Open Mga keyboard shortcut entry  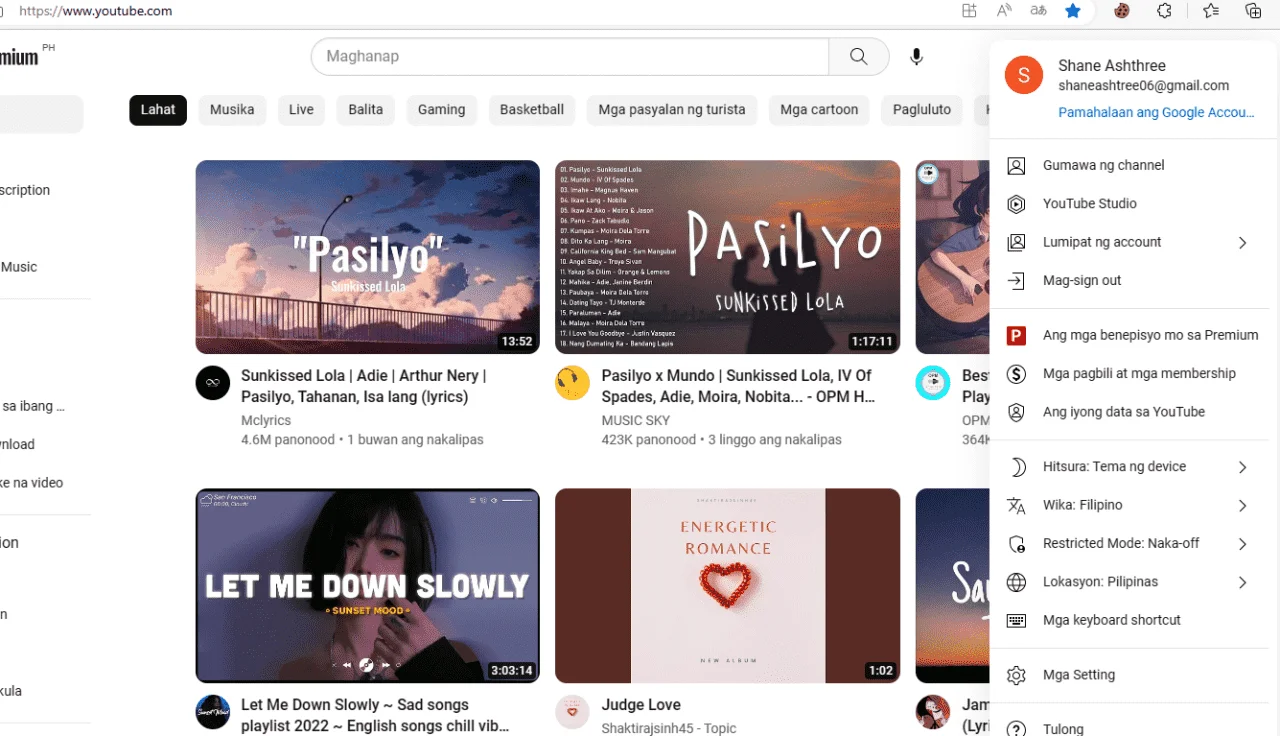coord(1135,620)
